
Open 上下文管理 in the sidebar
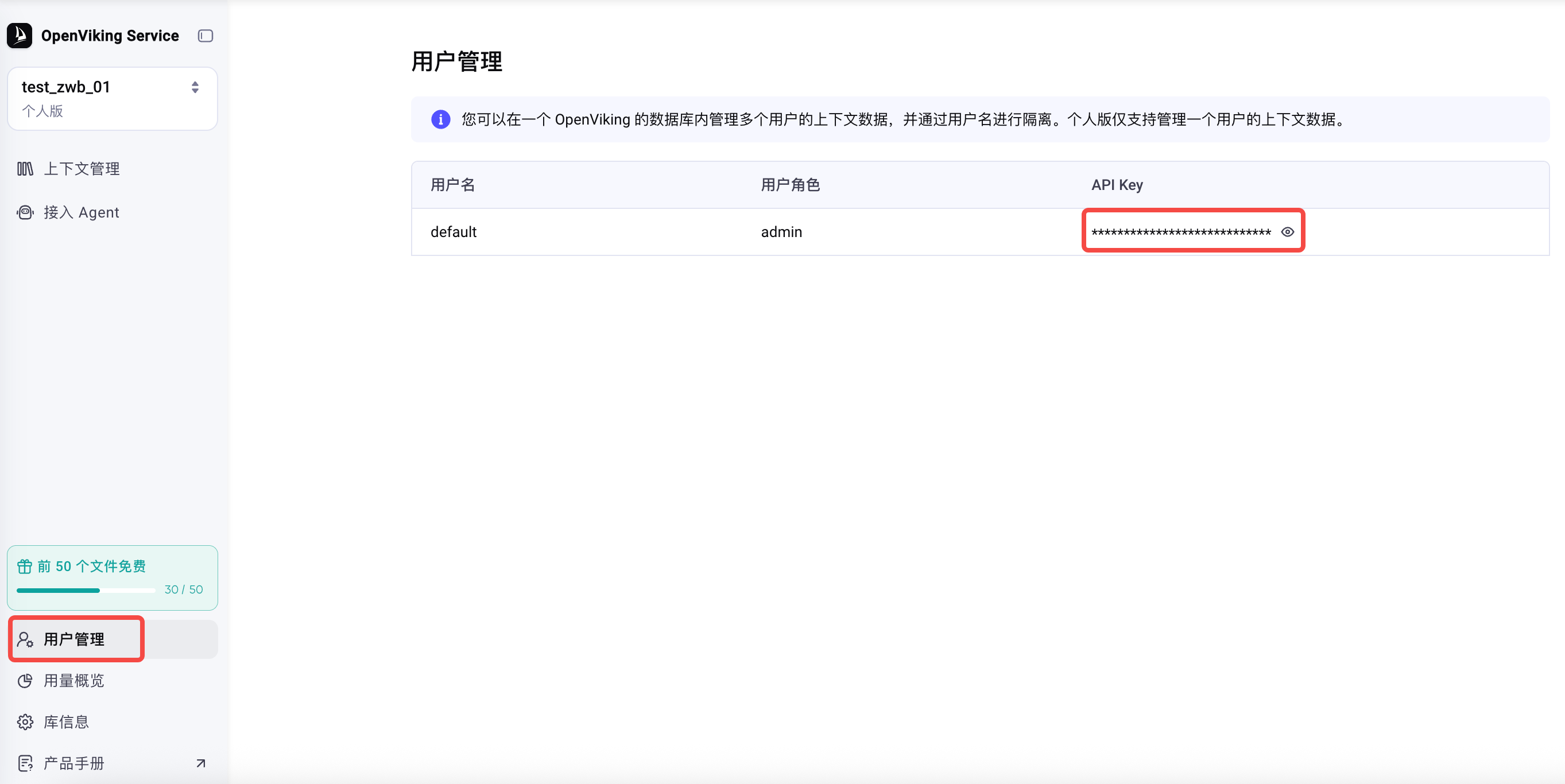[113, 169]
